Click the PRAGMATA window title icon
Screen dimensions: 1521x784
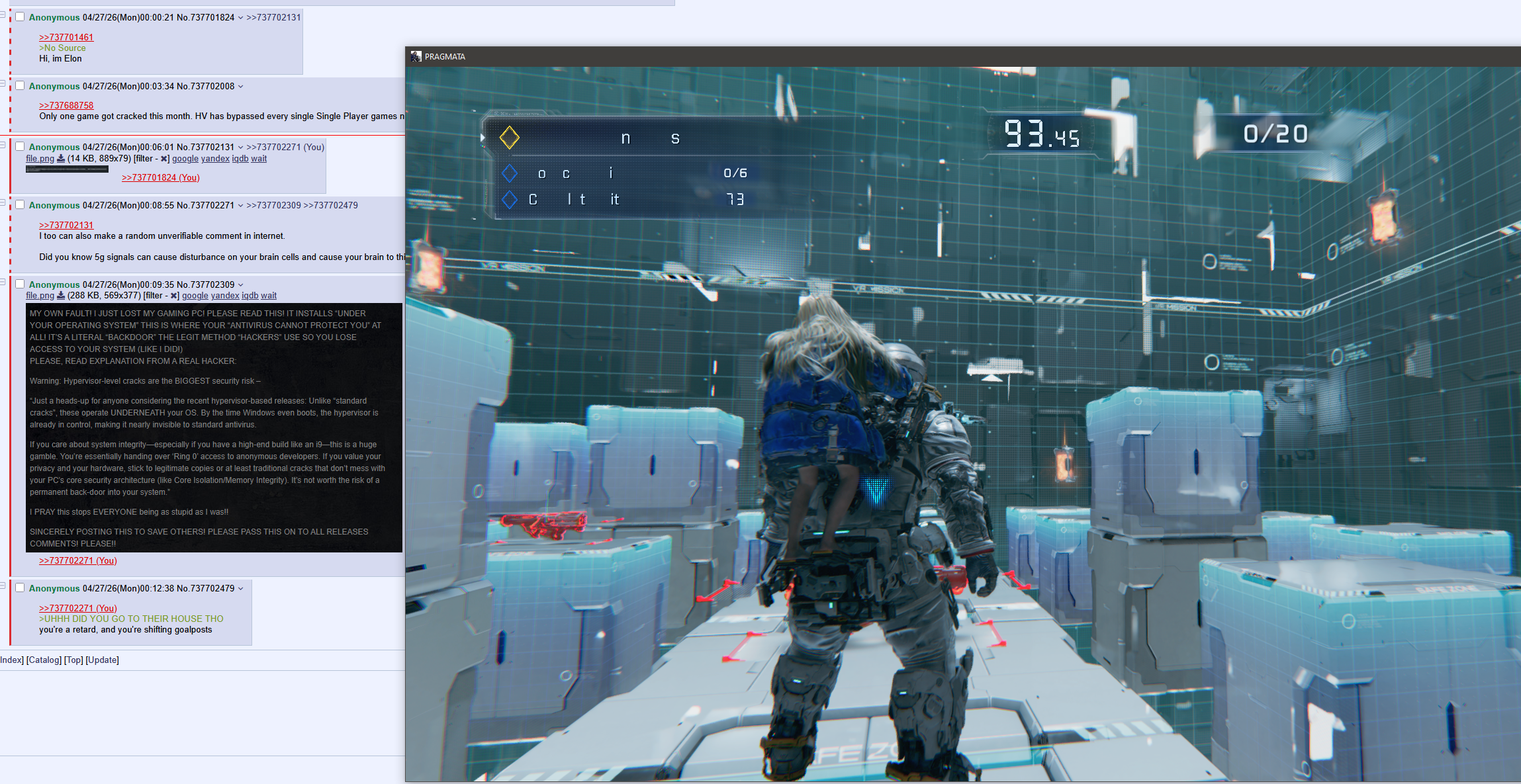pyautogui.click(x=416, y=57)
